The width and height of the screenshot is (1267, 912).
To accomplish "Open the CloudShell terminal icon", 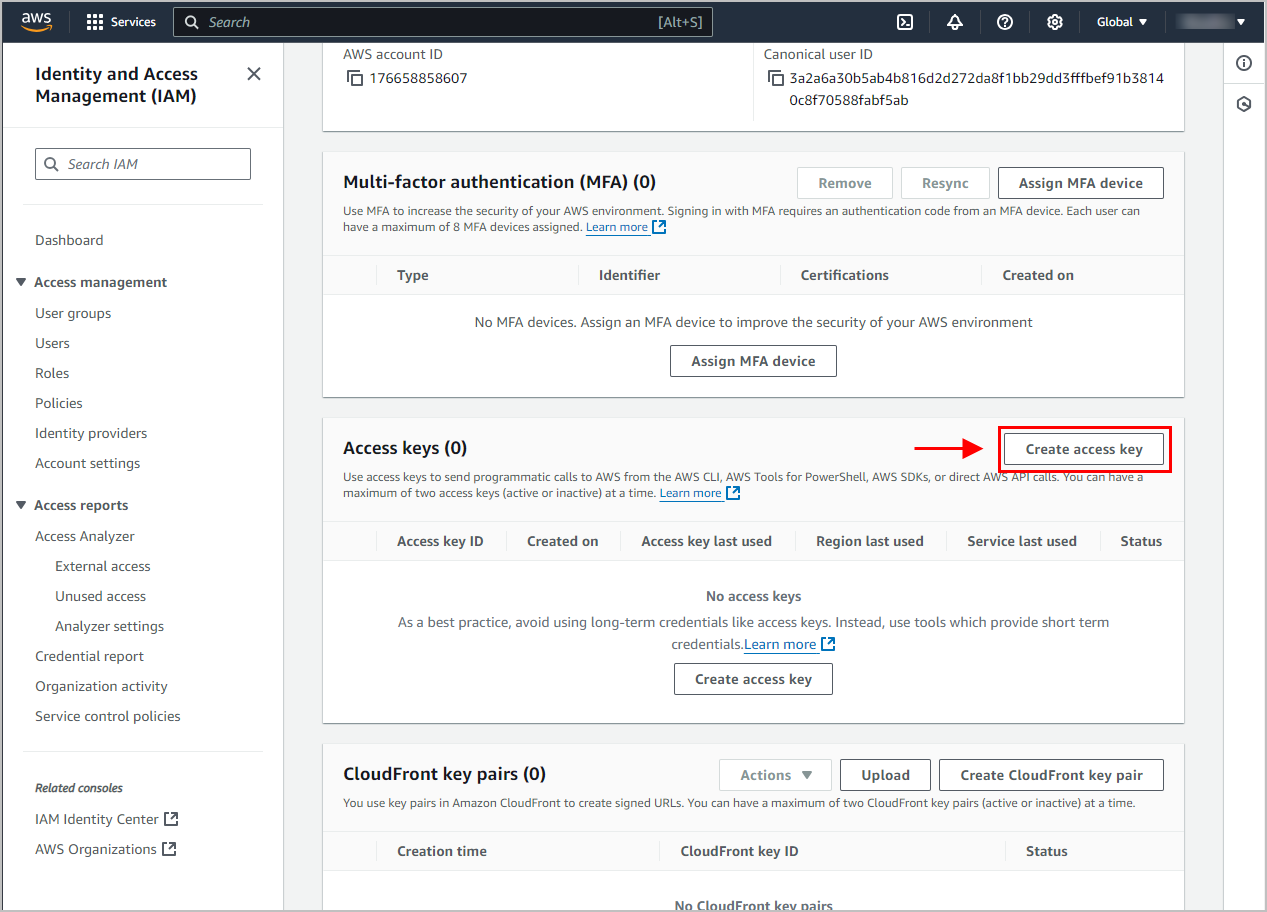I will (x=904, y=22).
